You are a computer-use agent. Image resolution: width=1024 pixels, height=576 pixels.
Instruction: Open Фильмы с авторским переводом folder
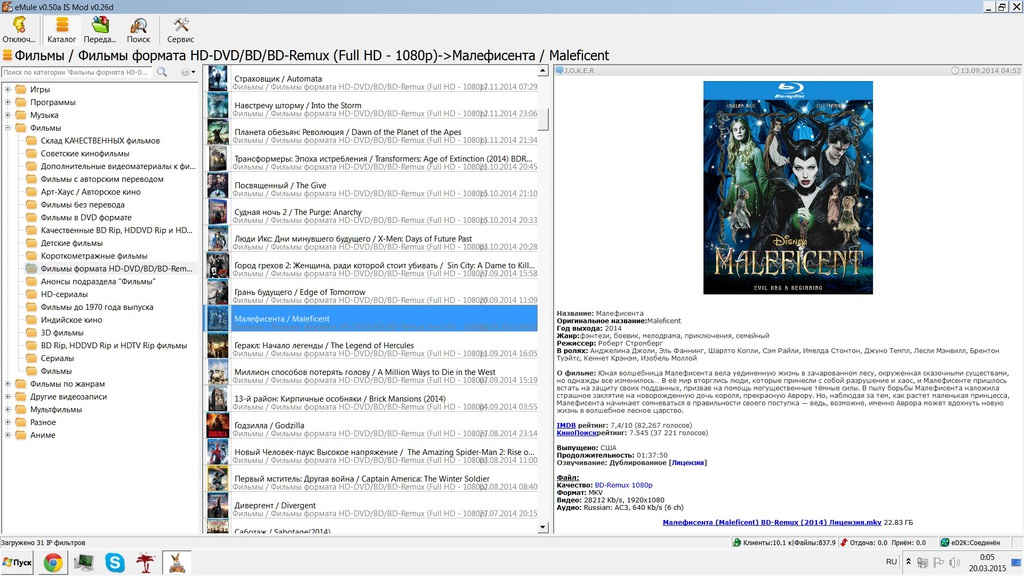[x=95, y=179]
